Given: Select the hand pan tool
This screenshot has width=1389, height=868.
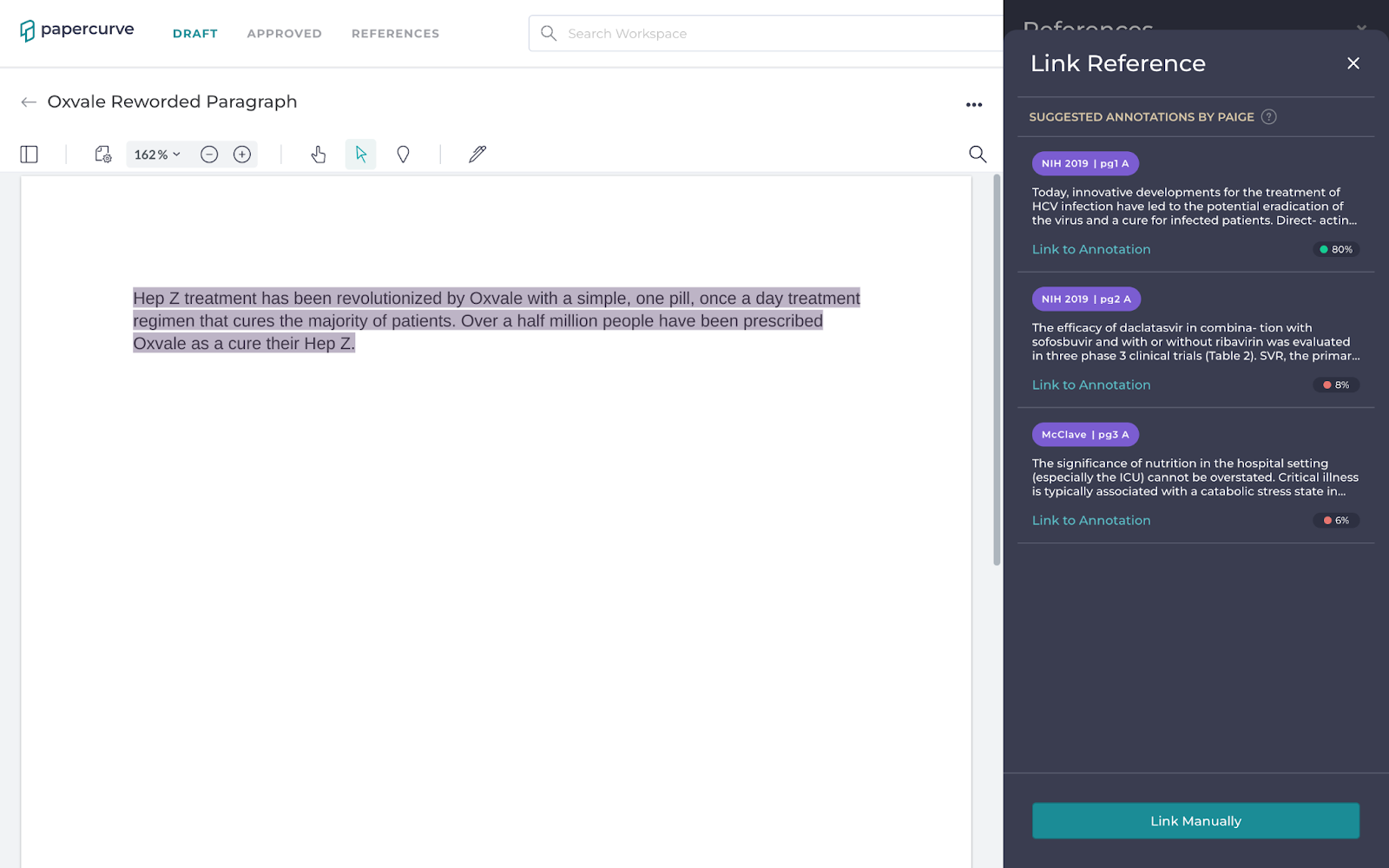Looking at the screenshot, I should click(x=319, y=155).
